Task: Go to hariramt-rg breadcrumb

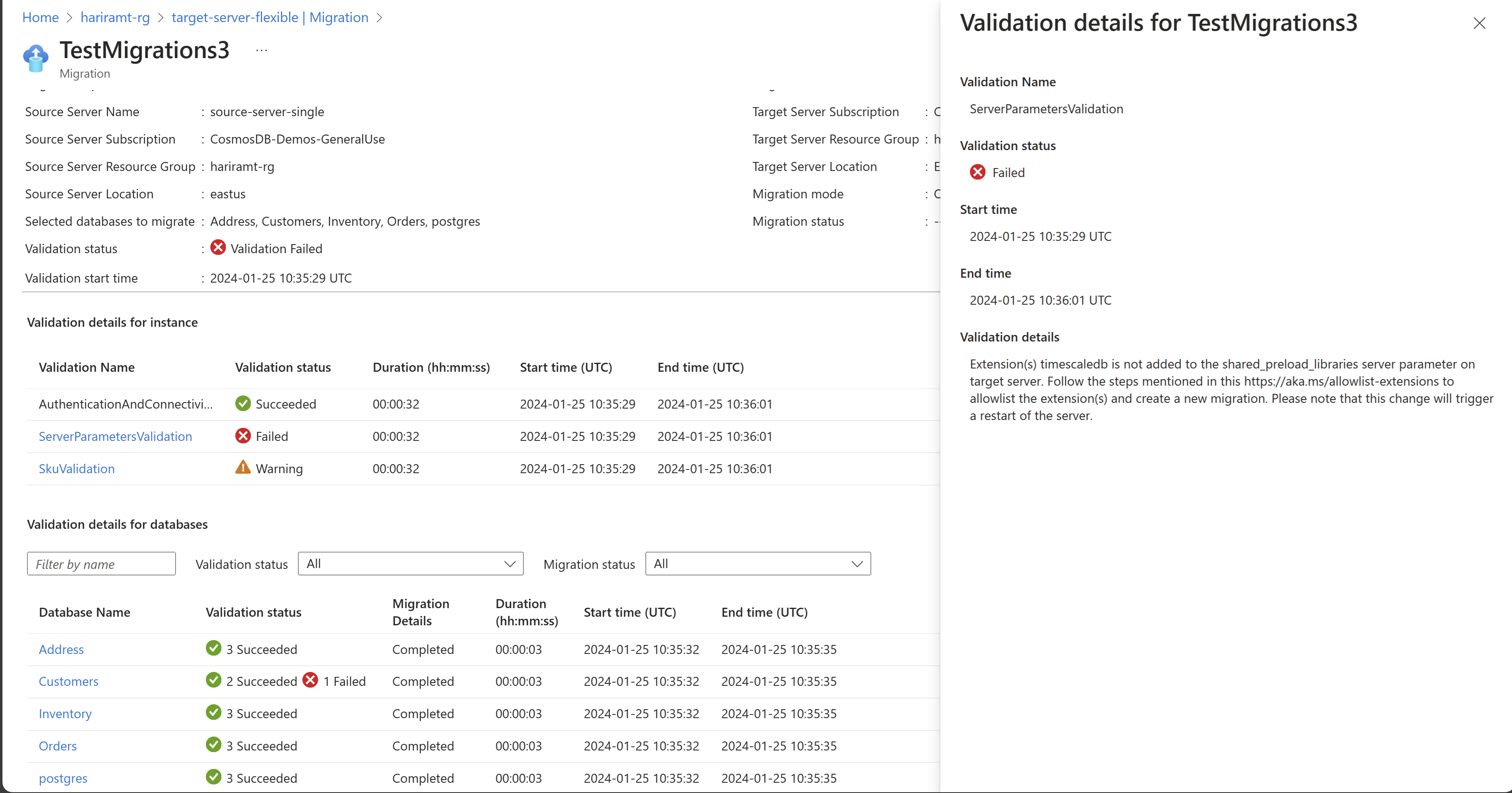Action: 115,18
